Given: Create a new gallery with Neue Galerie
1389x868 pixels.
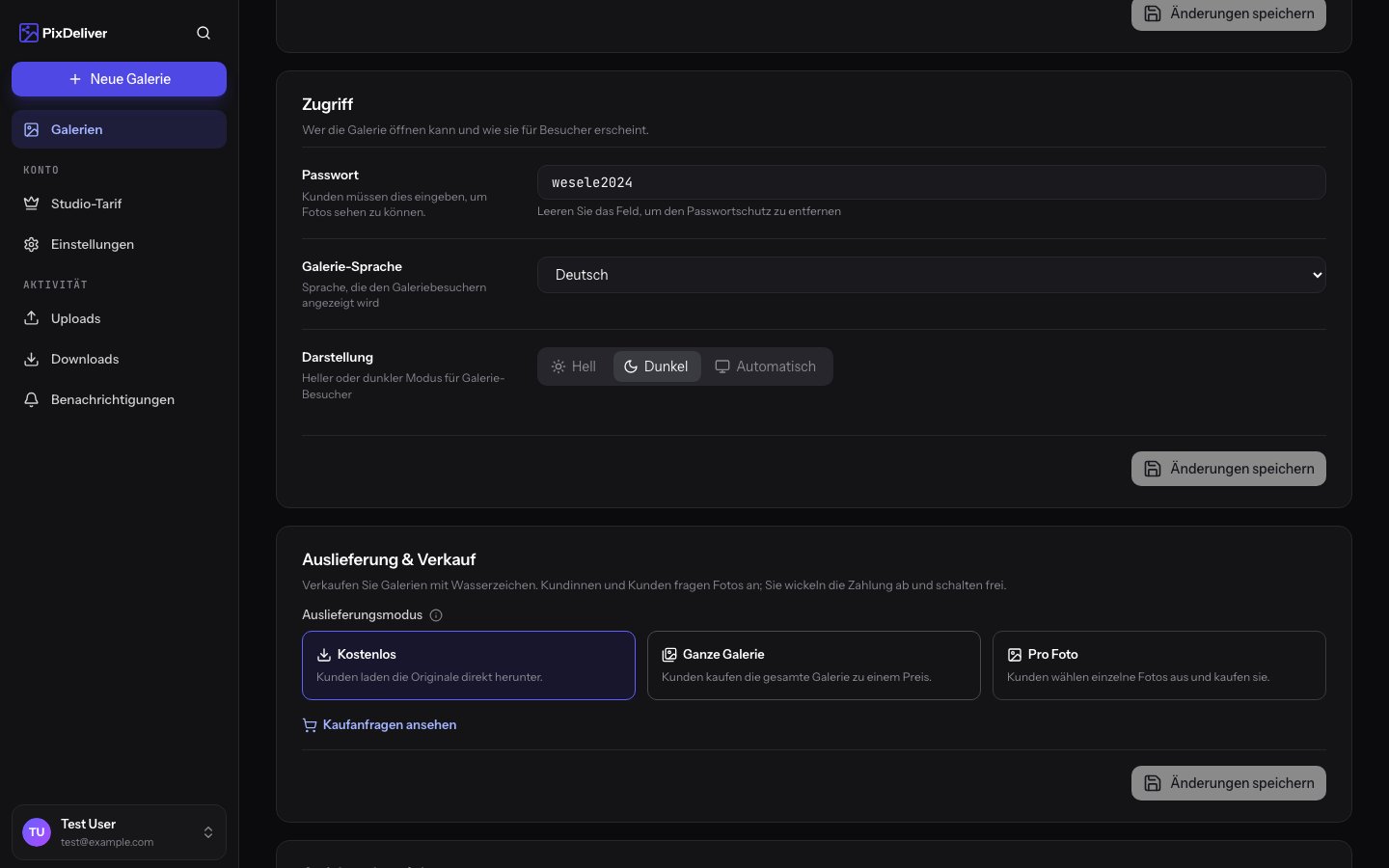Looking at the screenshot, I should coord(119,79).
